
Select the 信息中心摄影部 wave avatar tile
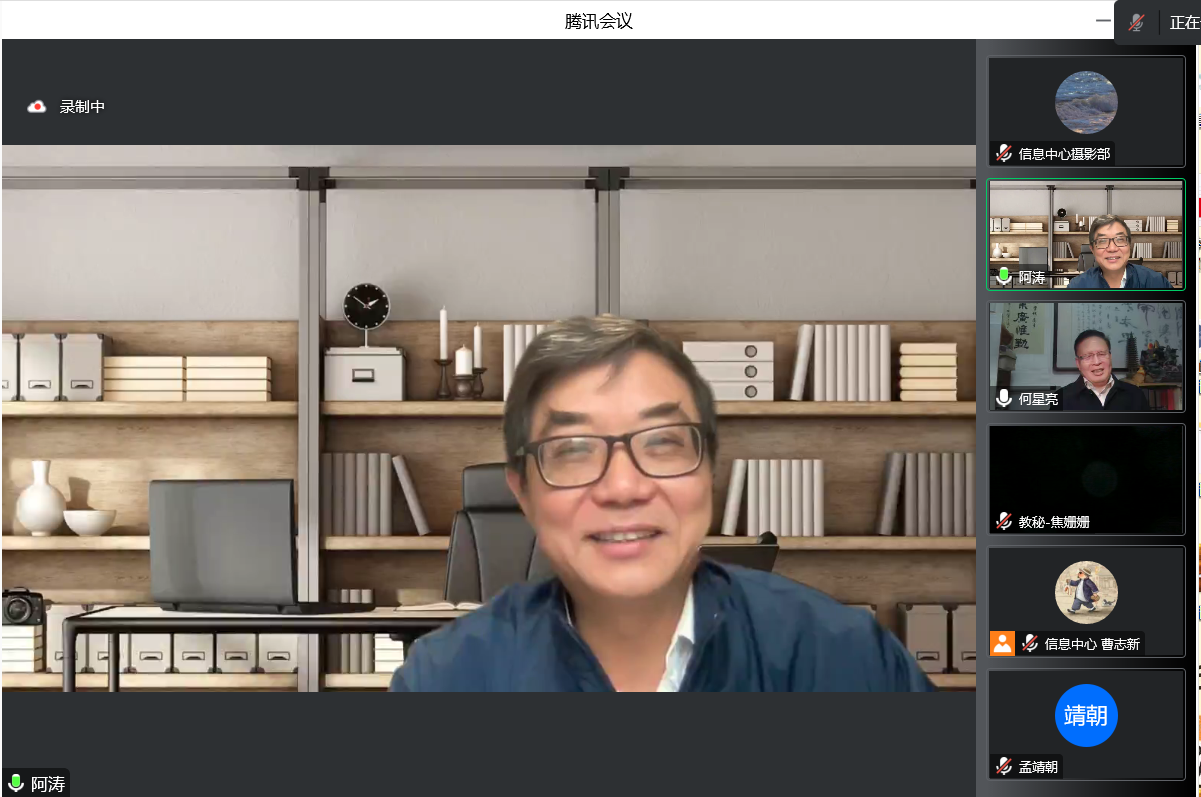point(1086,102)
